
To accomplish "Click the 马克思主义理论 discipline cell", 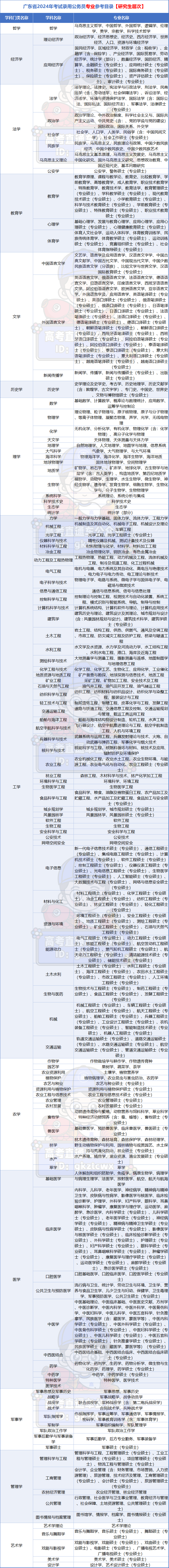I will coord(53,160).
